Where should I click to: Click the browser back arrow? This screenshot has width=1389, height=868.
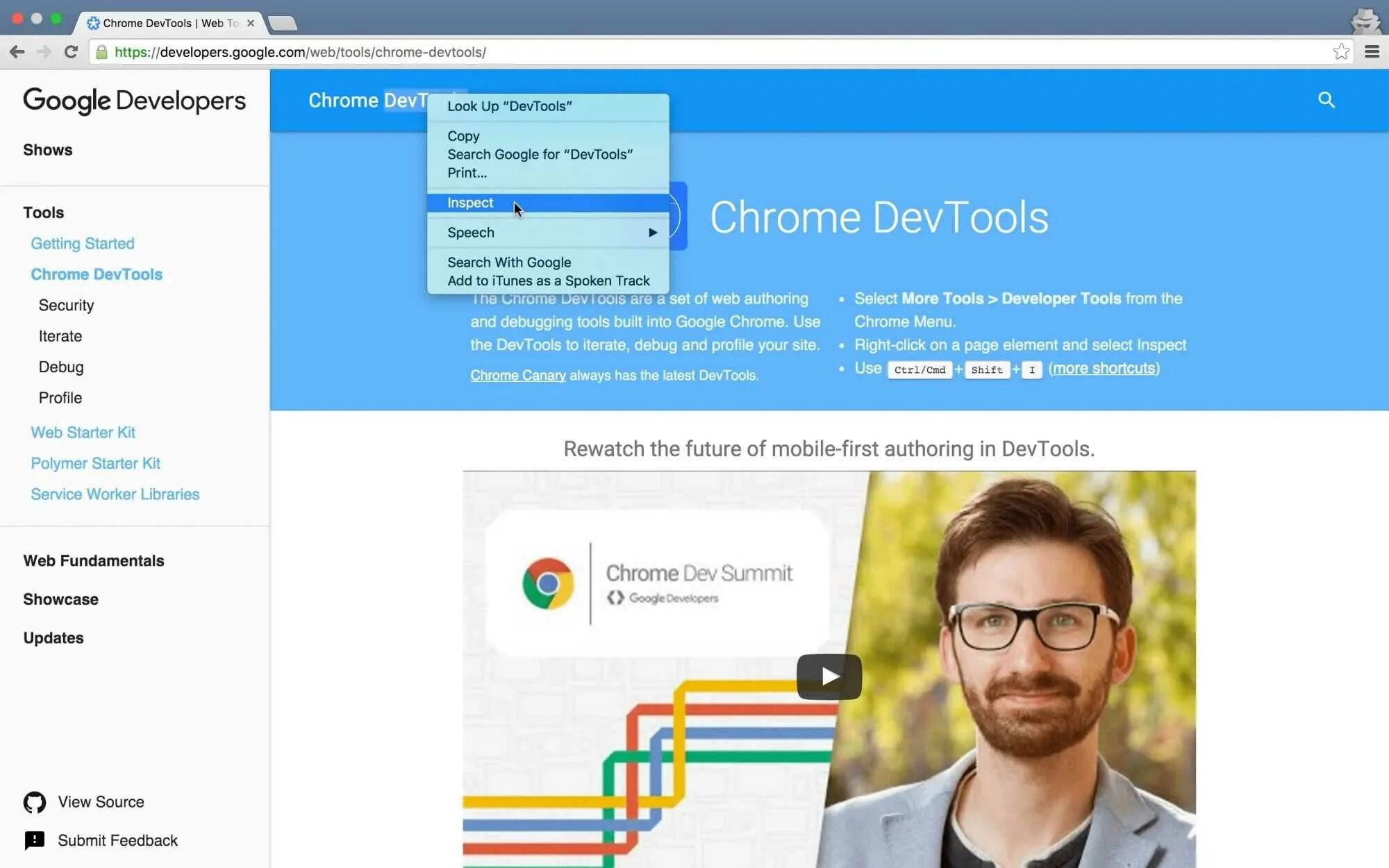click(x=17, y=52)
